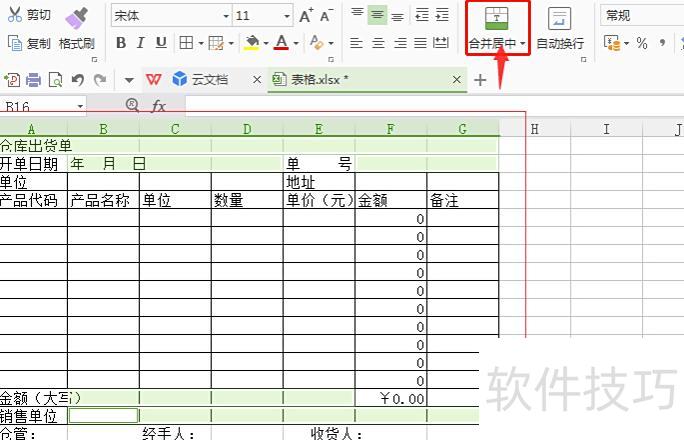Click the clear formatting eraser icon
Screen dimensions: 684x440
pos(316,43)
